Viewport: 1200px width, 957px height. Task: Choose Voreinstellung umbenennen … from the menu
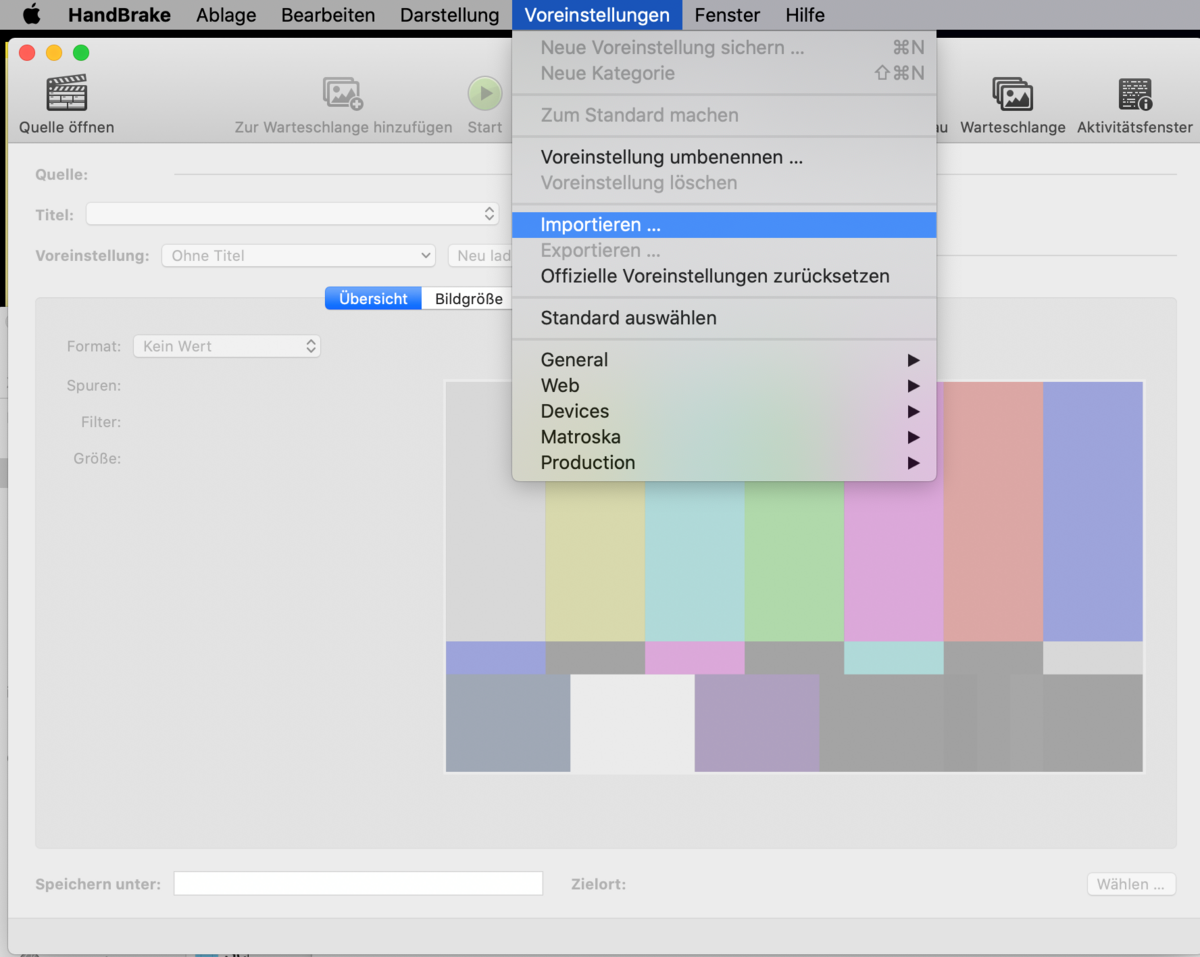(x=724, y=157)
